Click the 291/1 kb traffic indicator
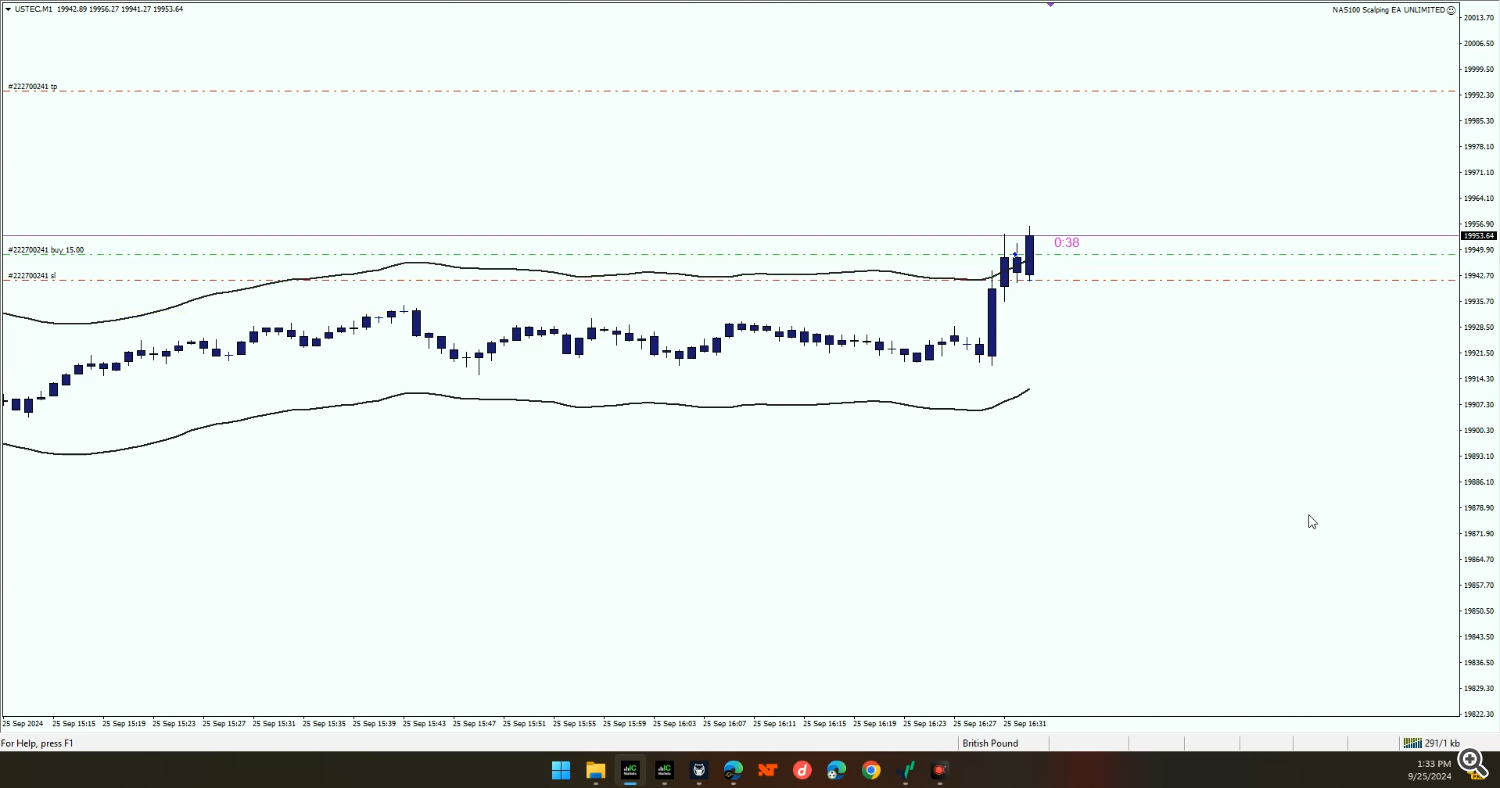The height and width of the screenshot is (788, 1500). [1442, 743]
